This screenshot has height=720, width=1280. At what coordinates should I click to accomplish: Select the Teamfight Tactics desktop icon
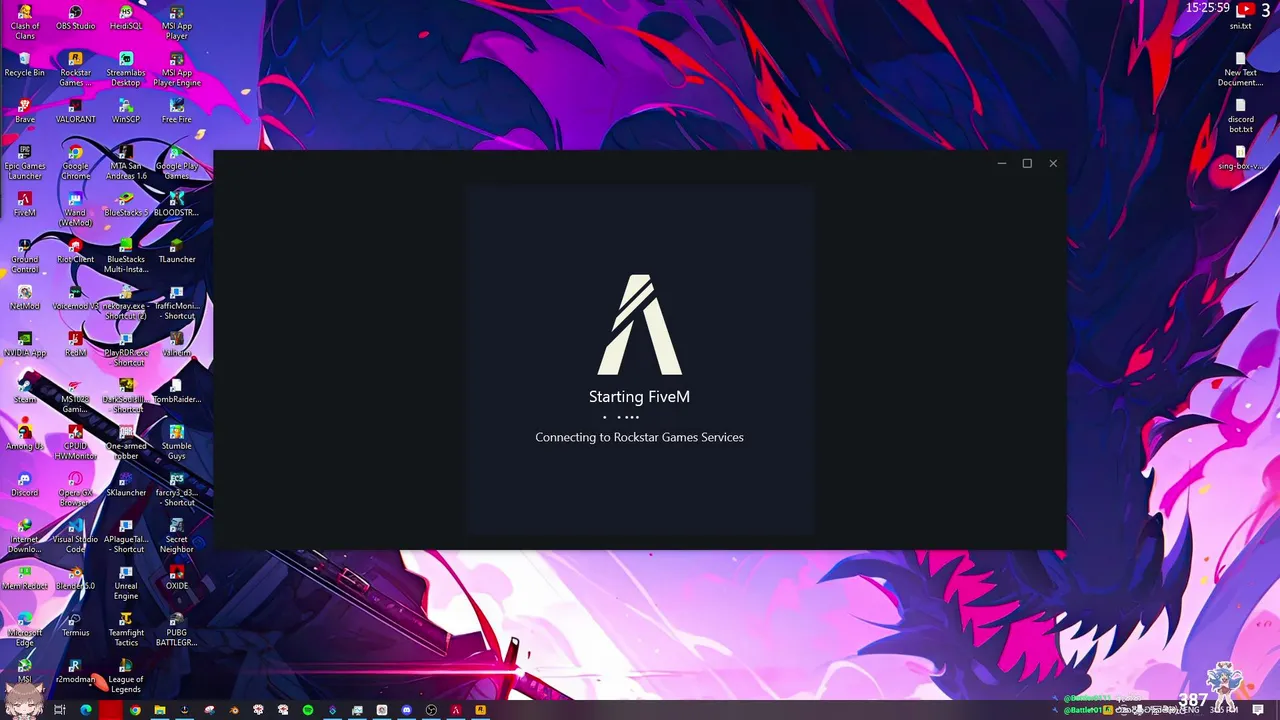pos(126,628)
